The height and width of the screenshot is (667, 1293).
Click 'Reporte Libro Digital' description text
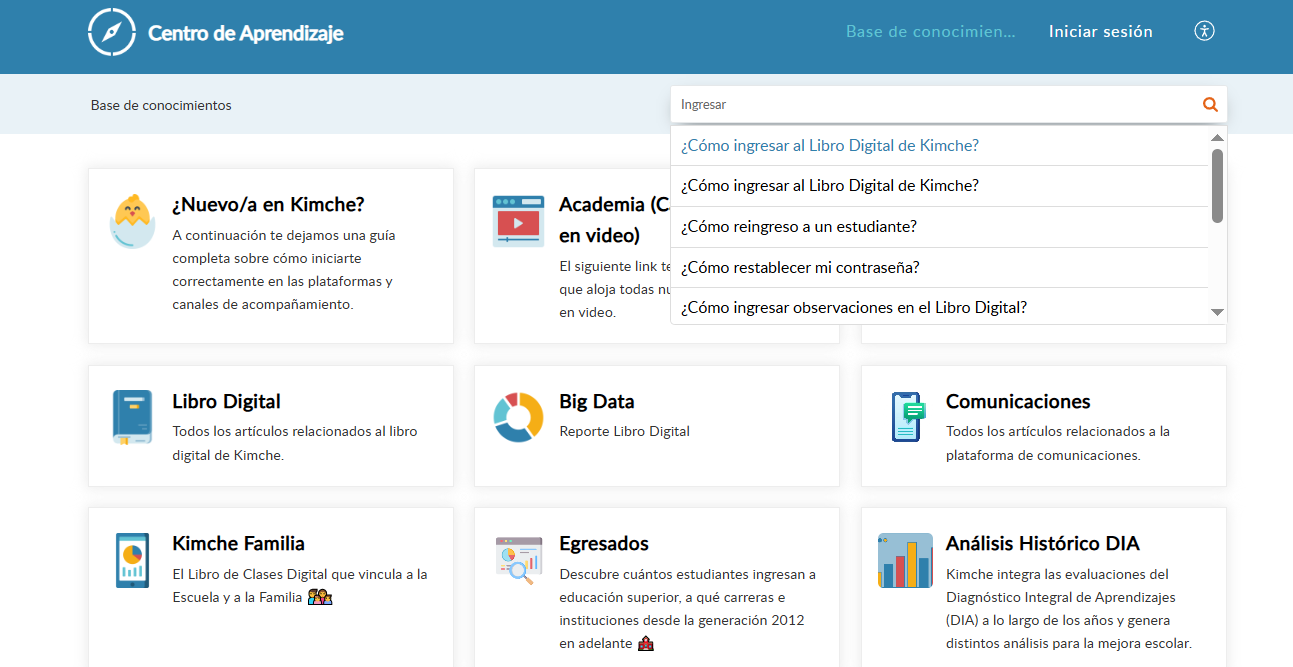click(625, 431)
